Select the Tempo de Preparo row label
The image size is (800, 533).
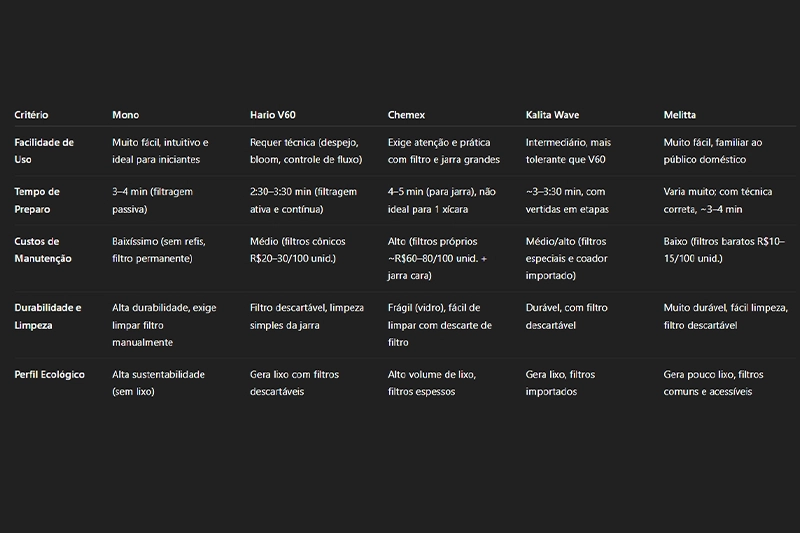[x=37, y=200]
